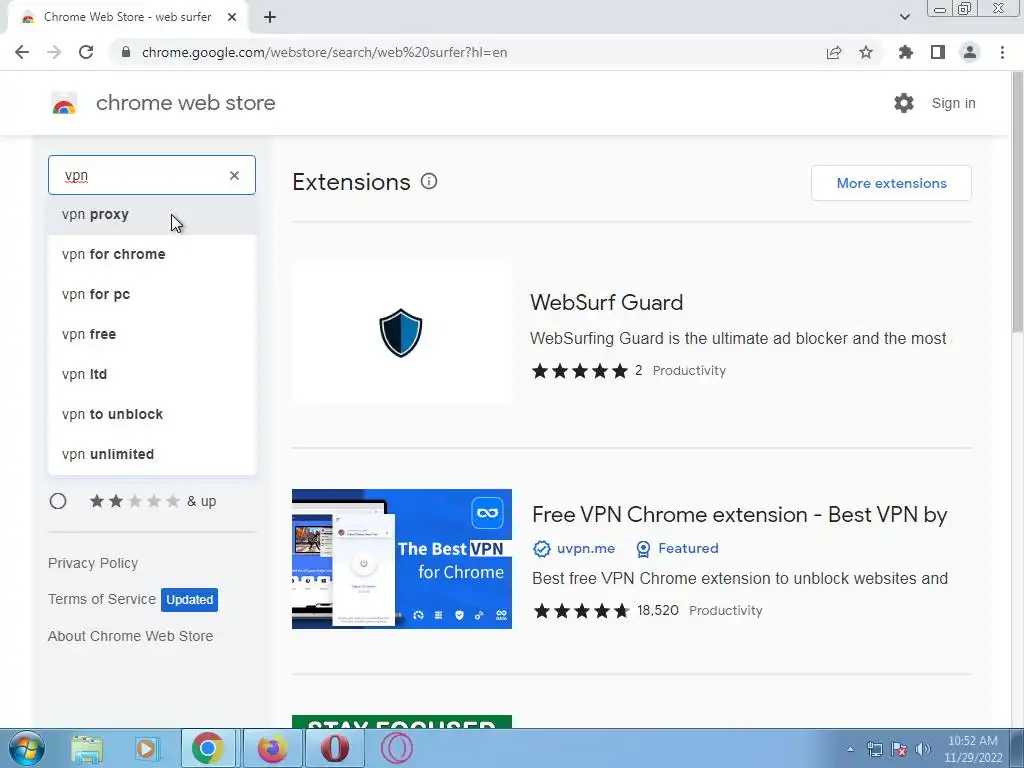
Task: Launch Firefox from the taskbar
Action: coord(272,748)
